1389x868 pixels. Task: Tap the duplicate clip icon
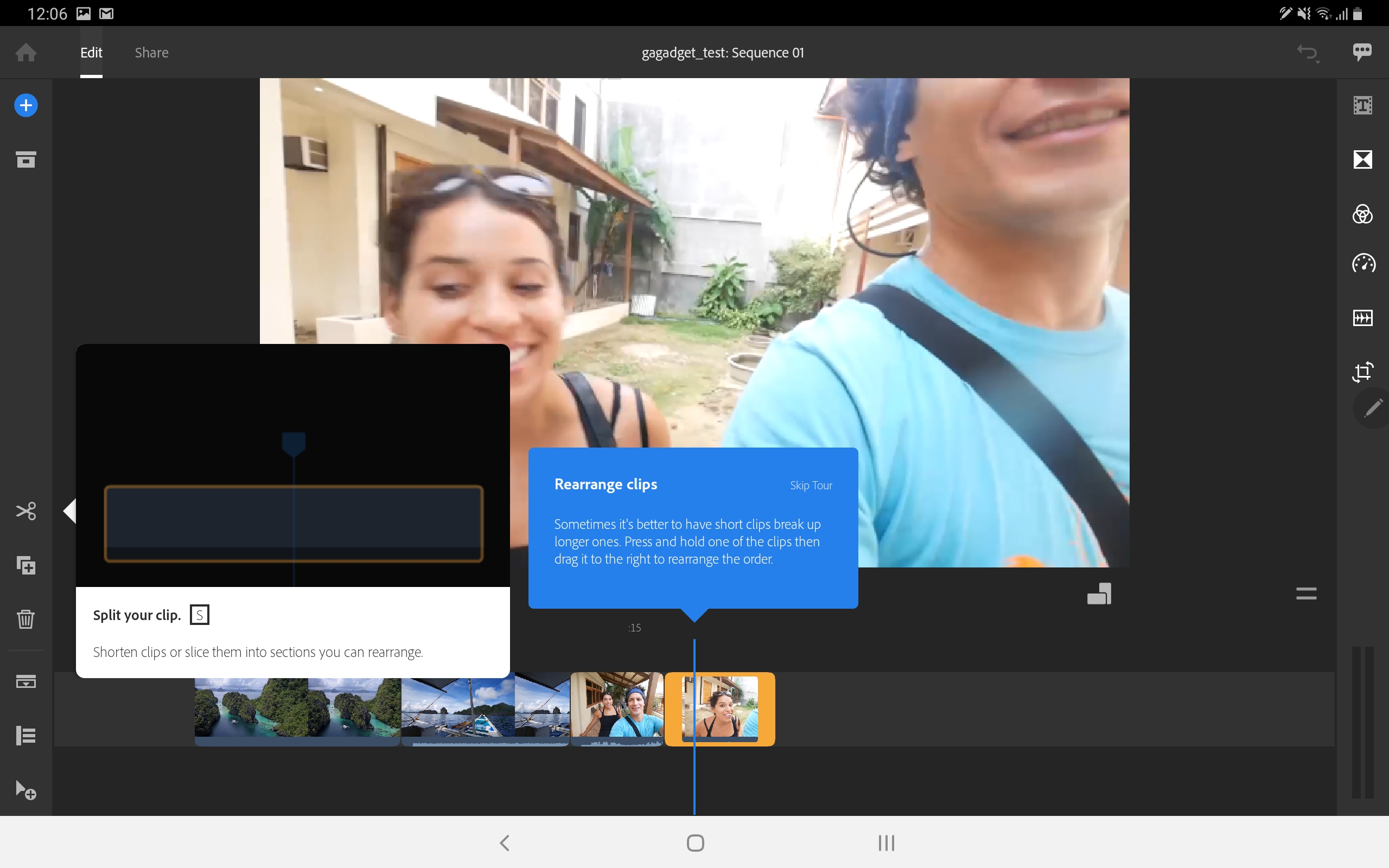pos(26,565)
